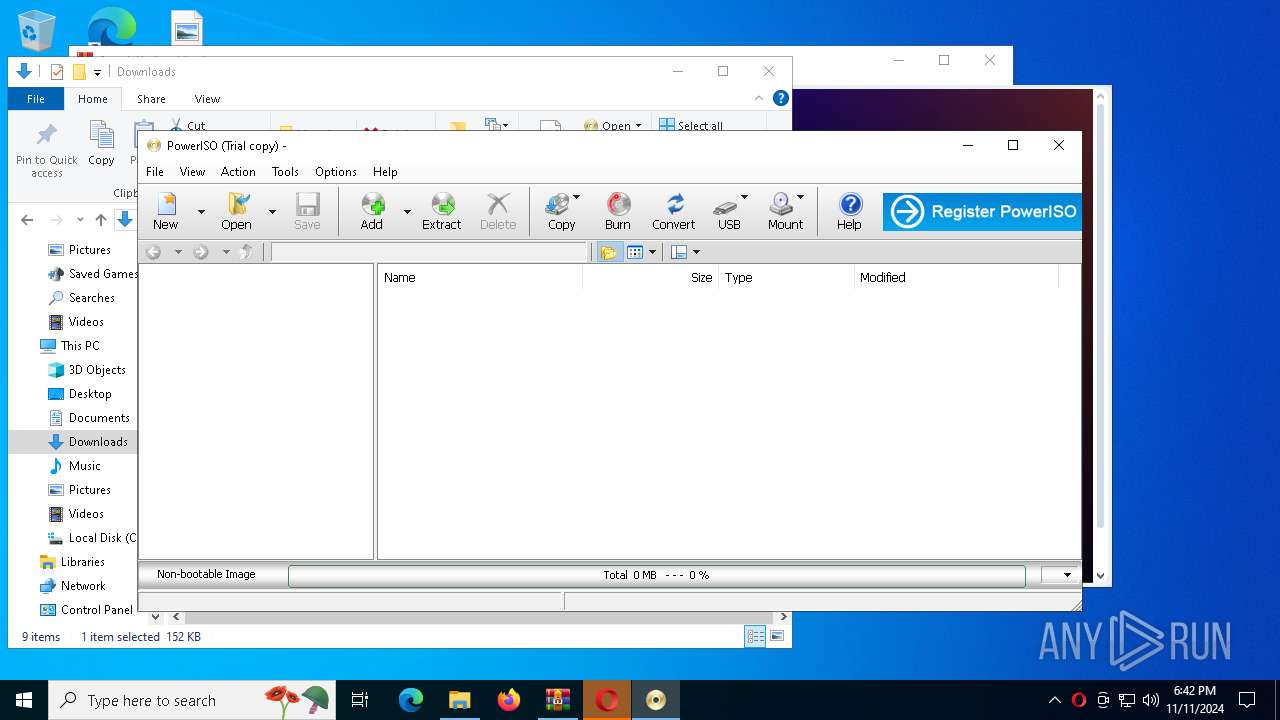Open Firefox from taskbar
This screenshot has height=720, width=1280.
coord(509,700)
